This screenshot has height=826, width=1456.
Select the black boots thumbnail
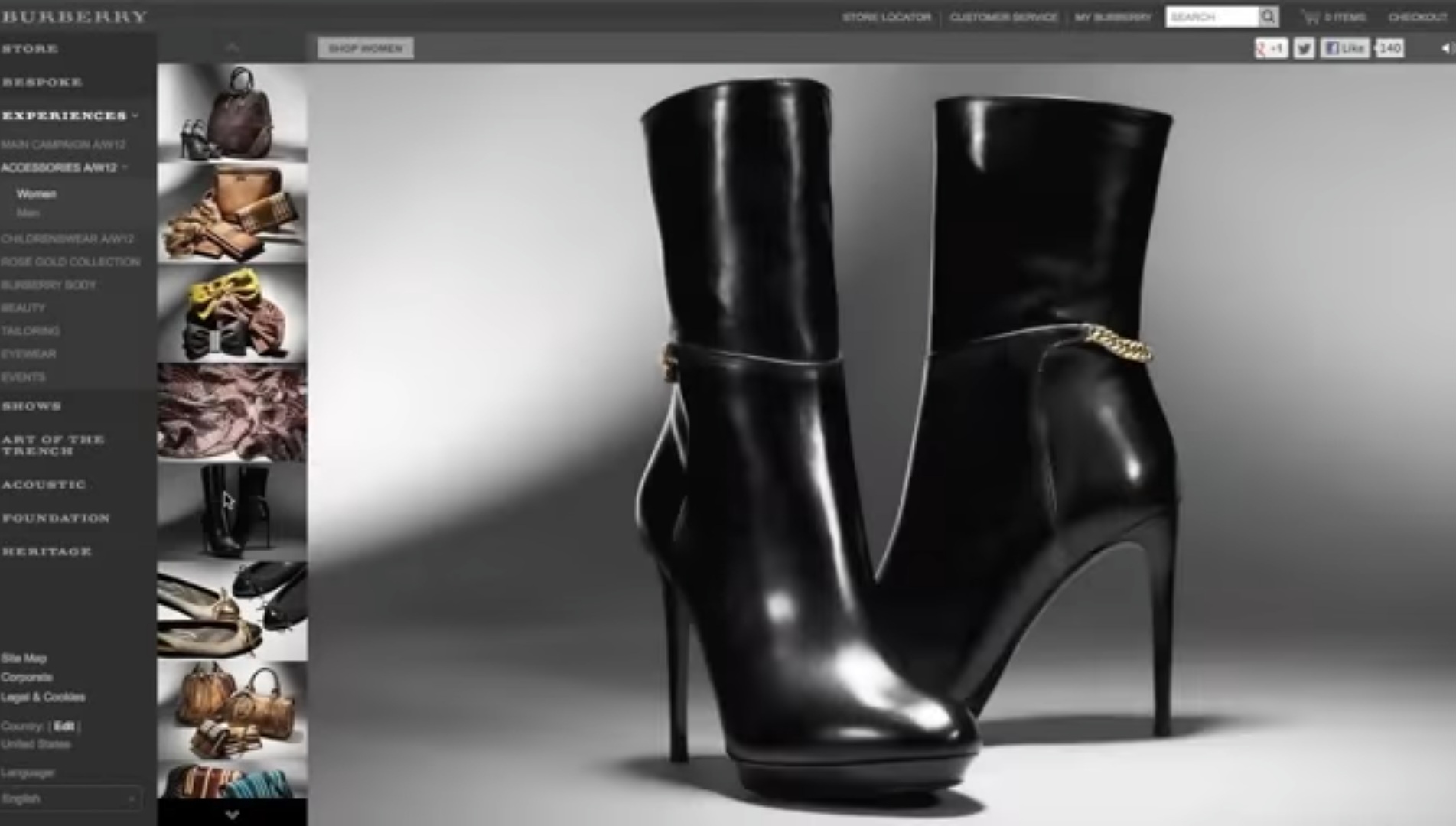click(x=232, y=511)
